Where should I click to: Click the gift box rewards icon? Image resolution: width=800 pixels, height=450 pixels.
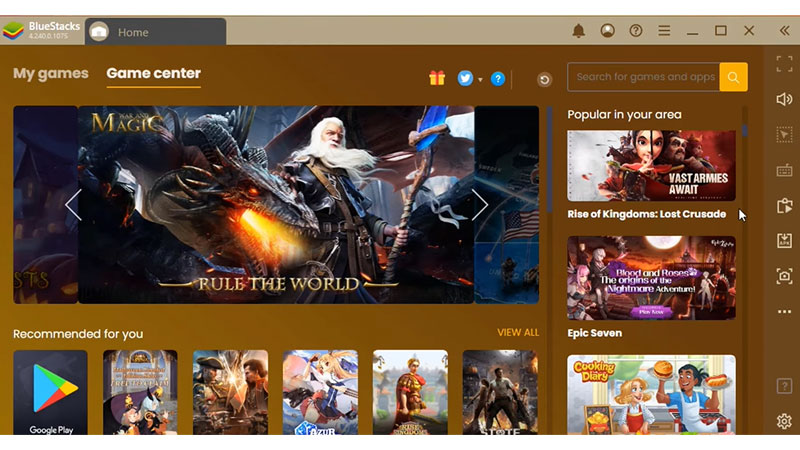click(x=437, y=78)
